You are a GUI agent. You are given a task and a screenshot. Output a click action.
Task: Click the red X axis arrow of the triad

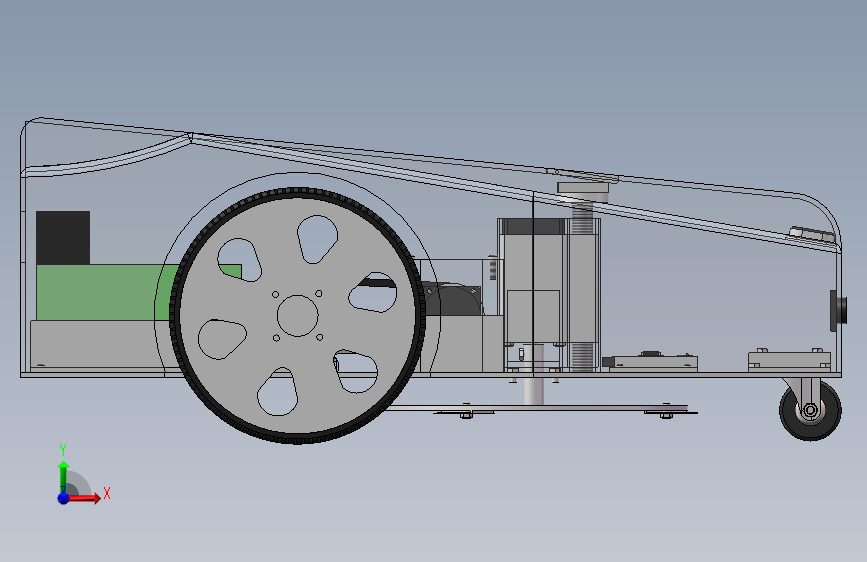tap(84, 498)
